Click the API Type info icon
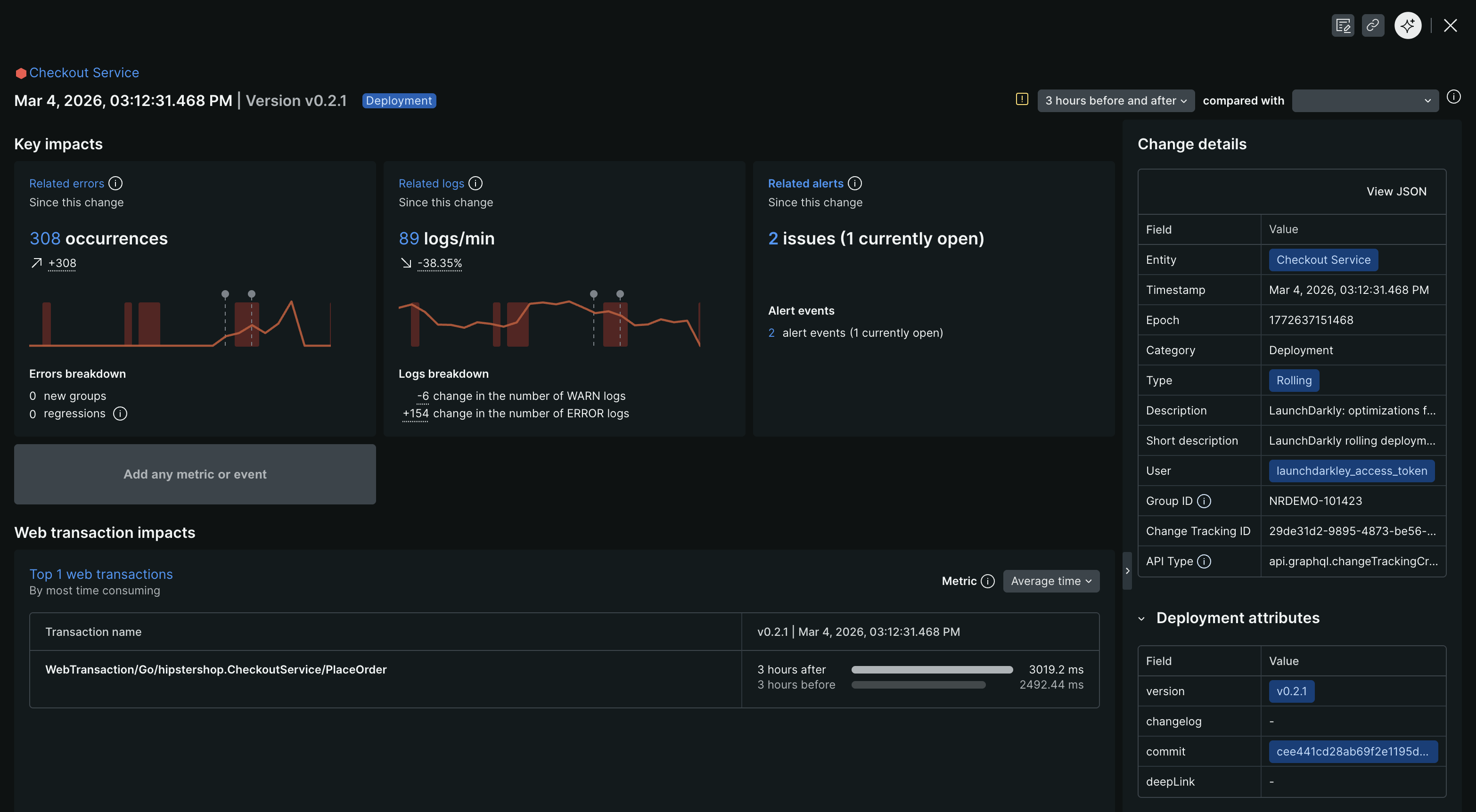1476x812 pixels. tap(1204, 561)
